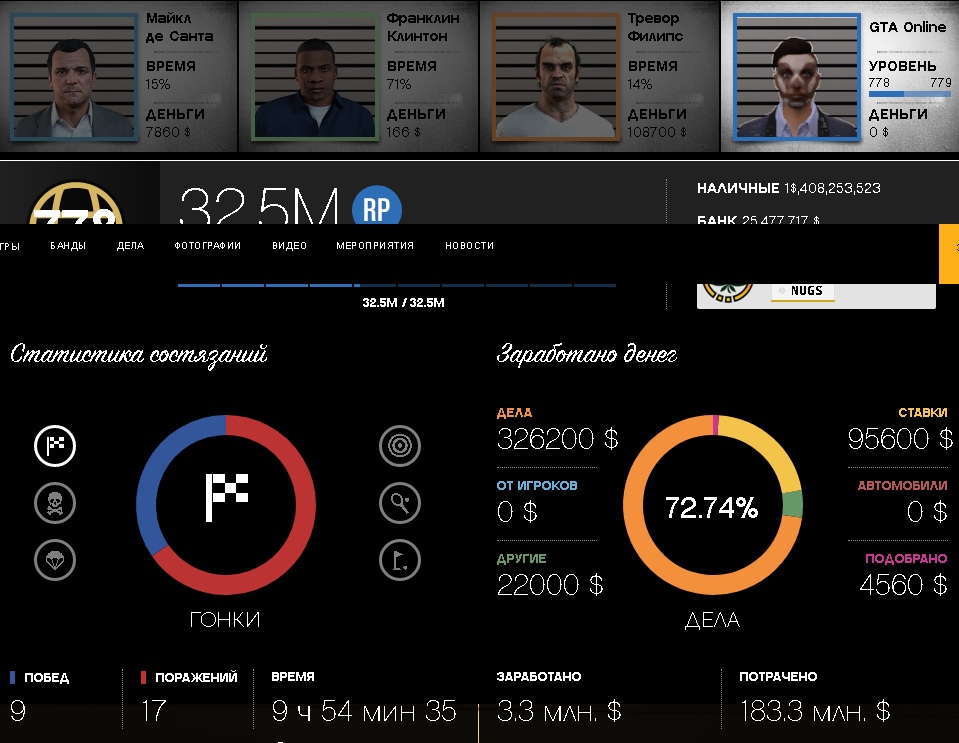Screen dimensions: 959x743
Task: Select the Shooting range target icon
Action: [x=400, y=446]
